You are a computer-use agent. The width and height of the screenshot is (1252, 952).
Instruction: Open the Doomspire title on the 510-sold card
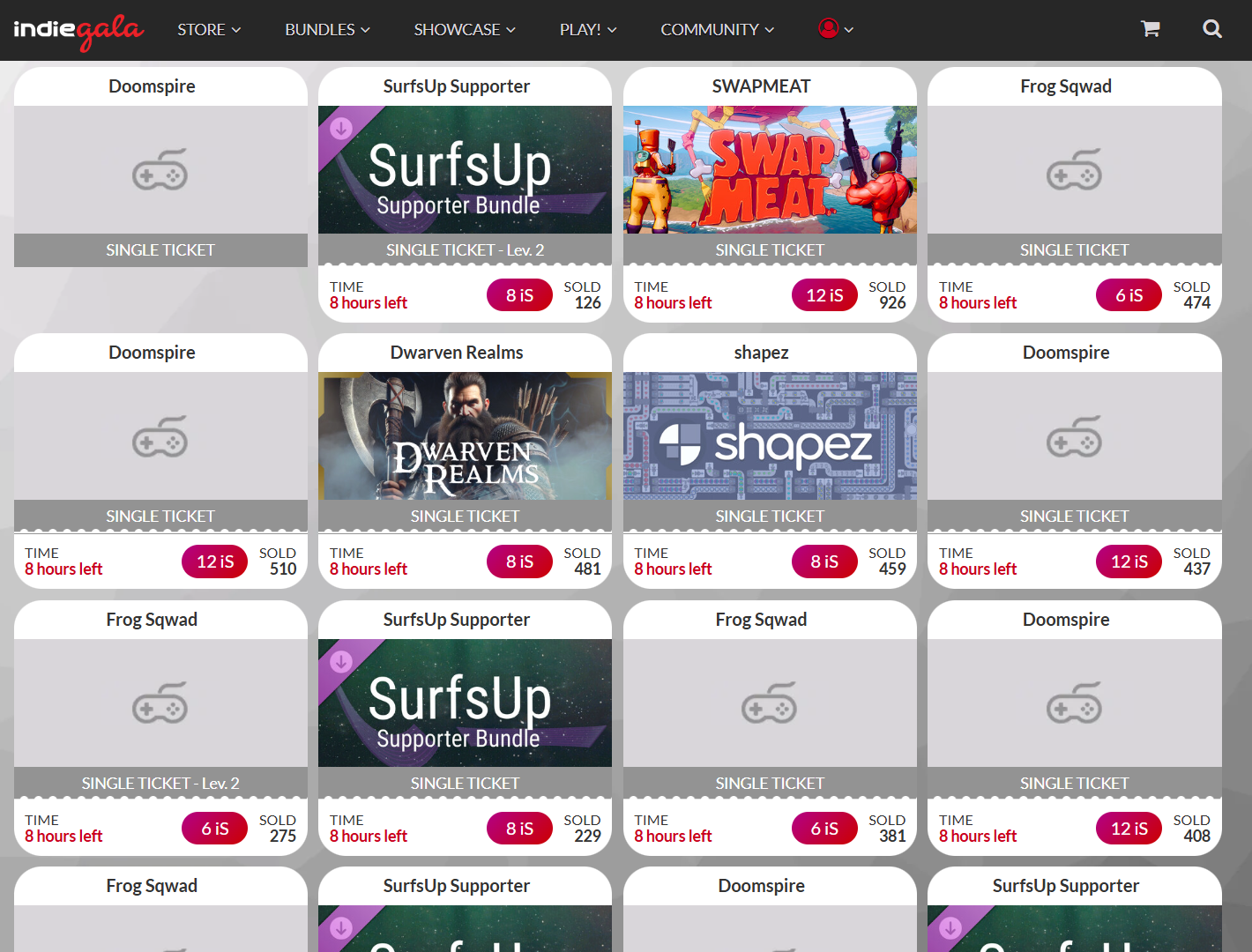pos(152,353)
